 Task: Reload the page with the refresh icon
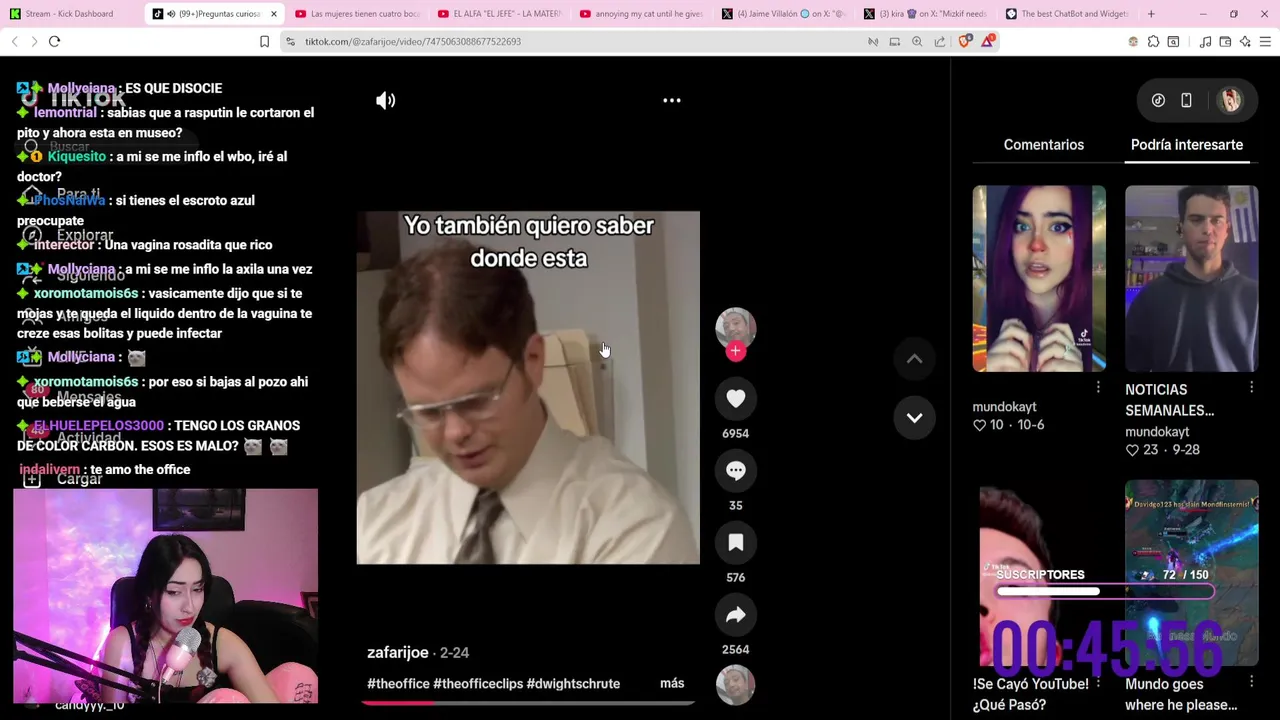click(x=54, y=41)
